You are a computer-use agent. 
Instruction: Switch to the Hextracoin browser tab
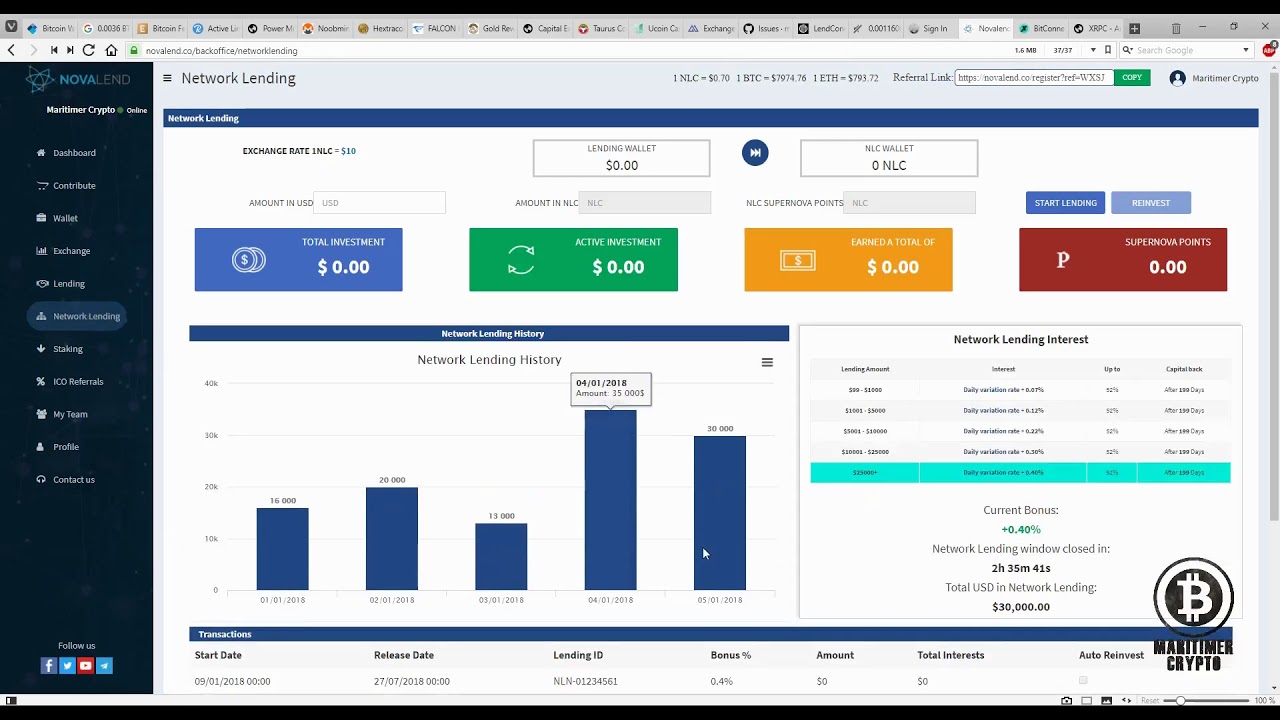click(x=381, y=29)
